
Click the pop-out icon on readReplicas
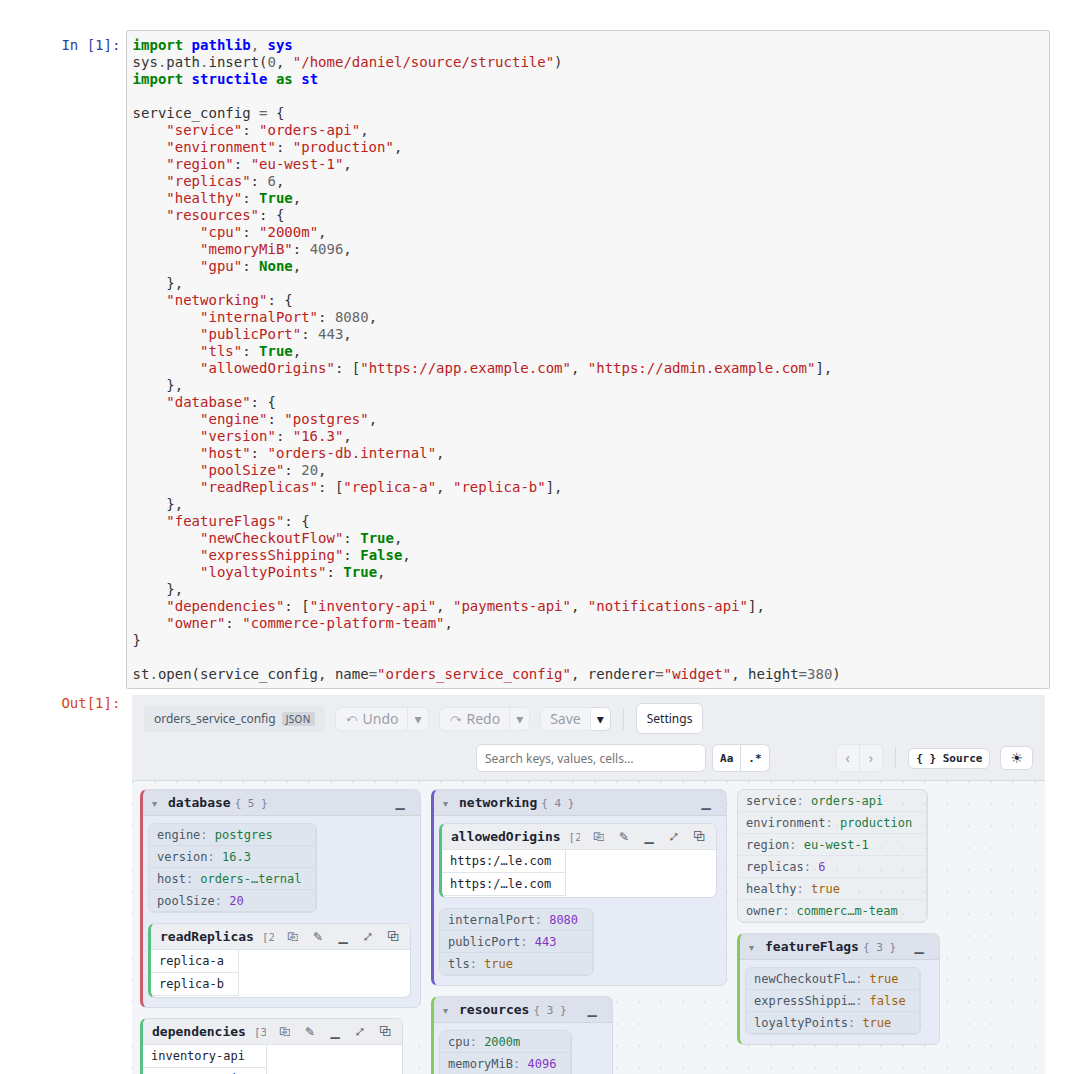pos(393,936)
